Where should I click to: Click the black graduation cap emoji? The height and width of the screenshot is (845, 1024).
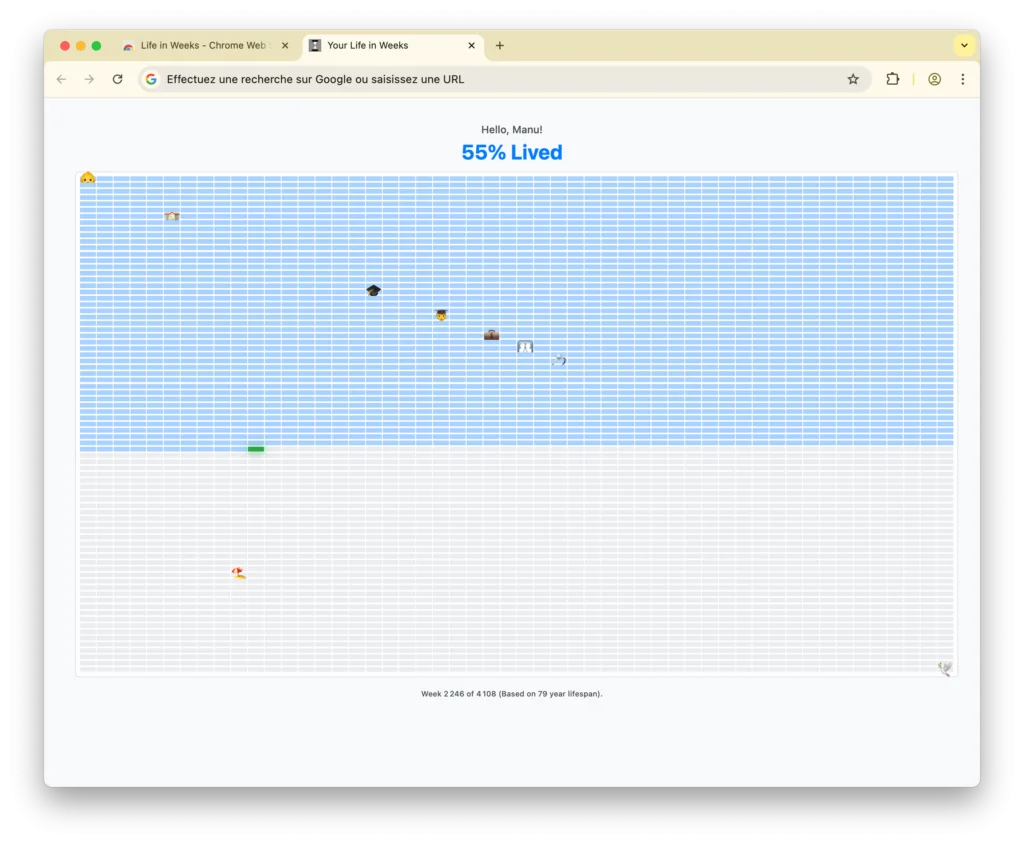pos(374,291)
